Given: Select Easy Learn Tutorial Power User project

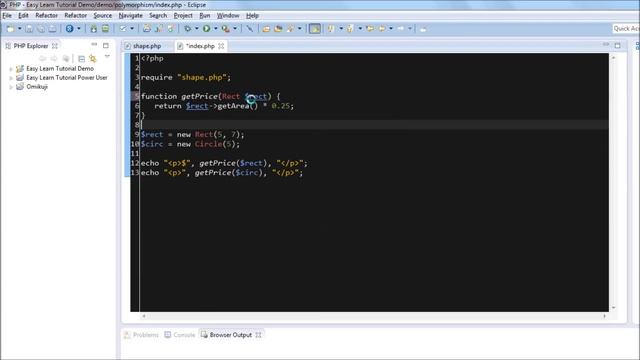Looking at the screenshot, I should 67,78.
